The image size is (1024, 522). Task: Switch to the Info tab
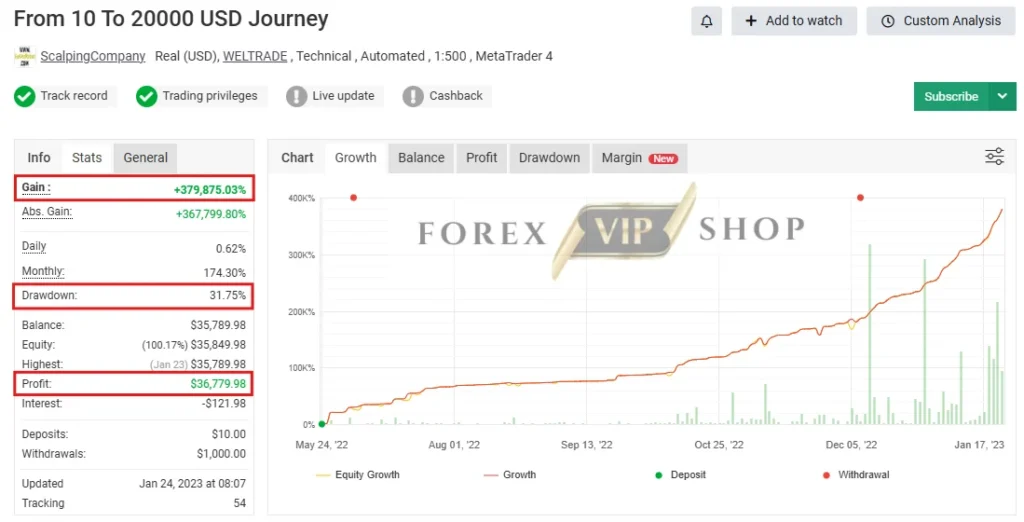[39, 157]
